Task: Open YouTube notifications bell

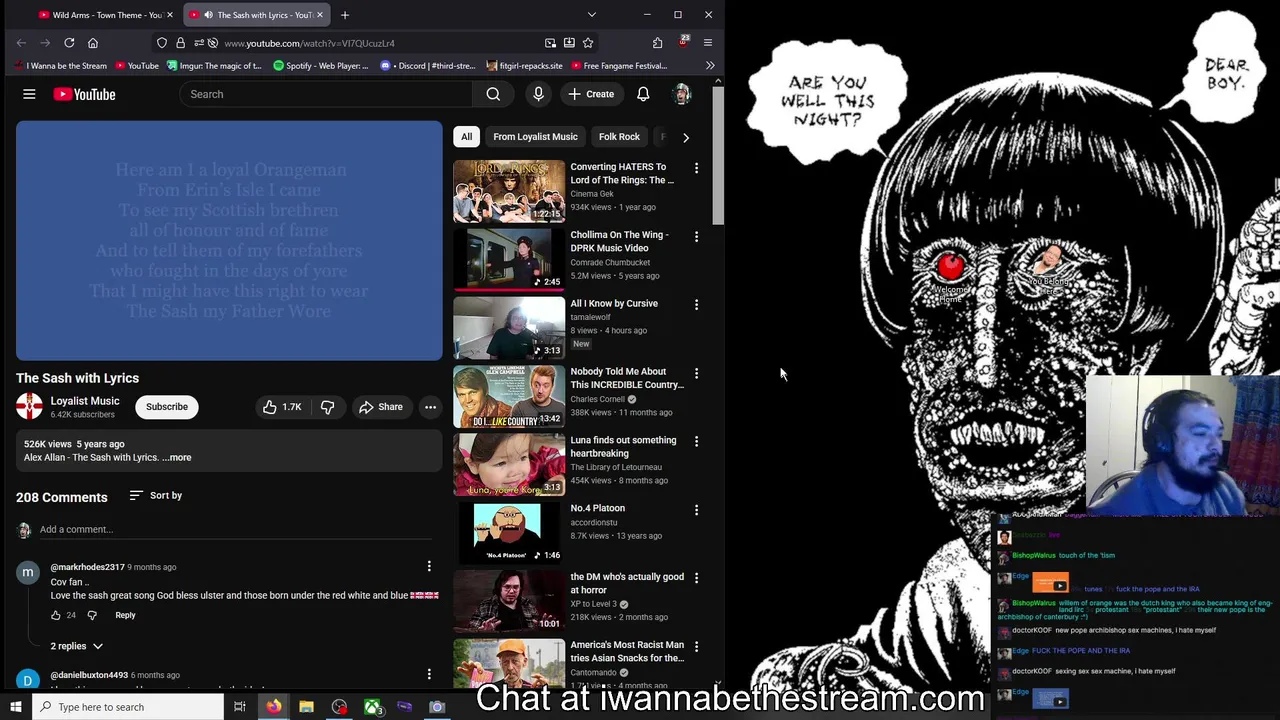Action: tap(643, 94)
